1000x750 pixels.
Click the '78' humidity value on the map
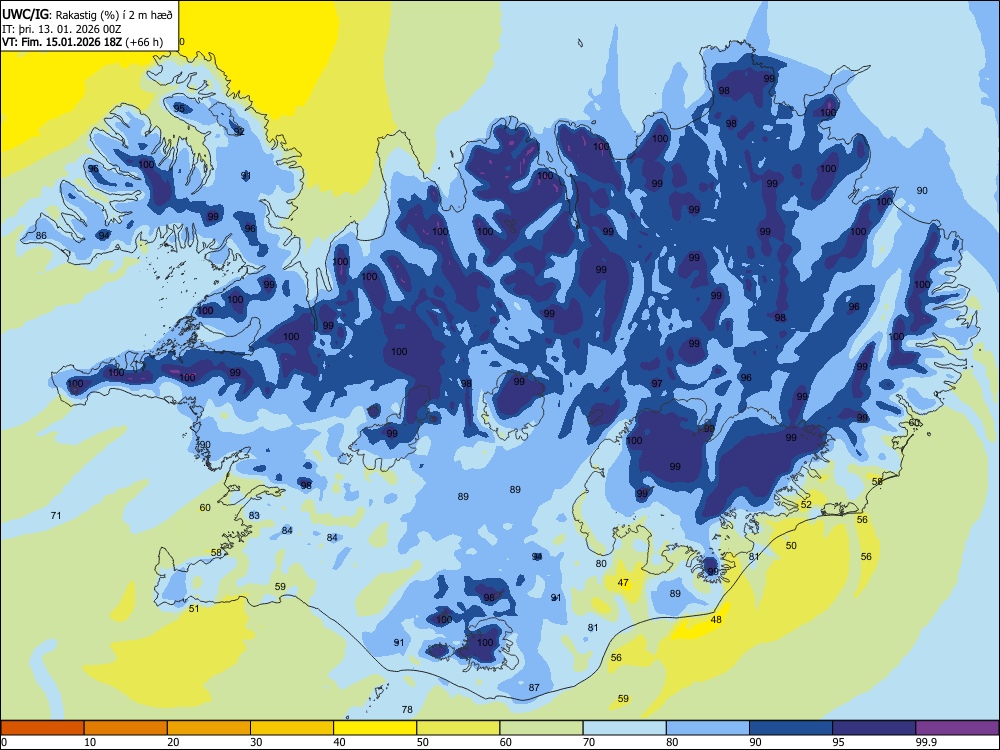pos(407,709)
